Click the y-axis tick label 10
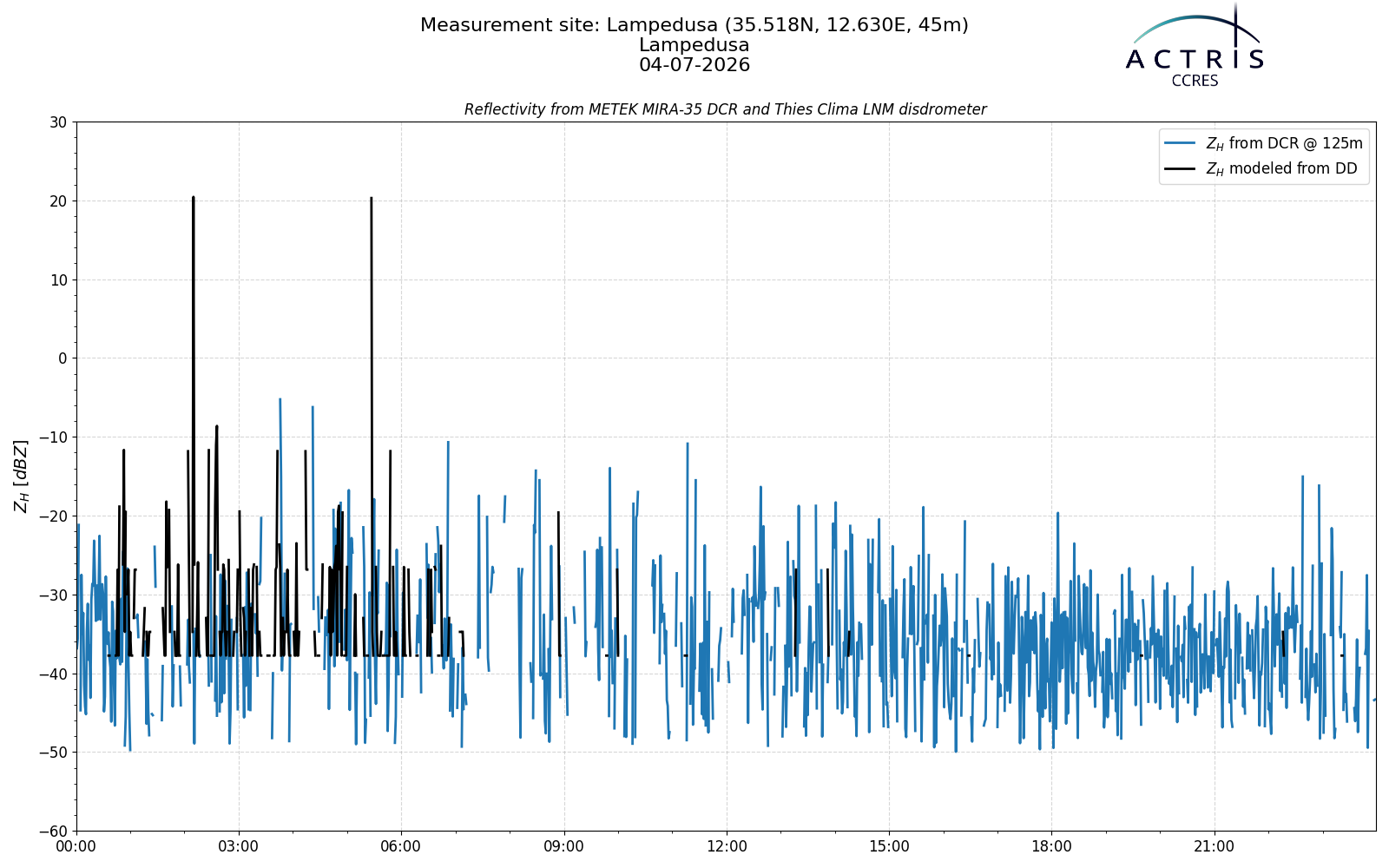Image resolution: width=1389 pixels, height=868 pixels. (x=58, y=279)
